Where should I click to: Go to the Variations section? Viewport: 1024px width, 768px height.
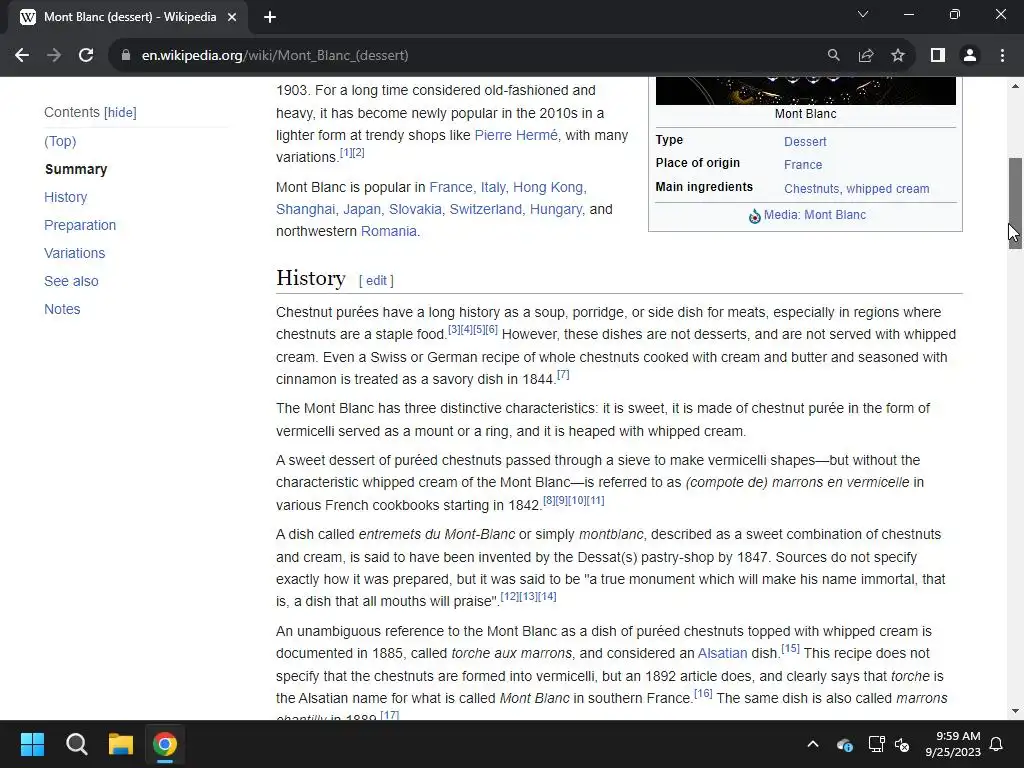(x=74, y=253)
